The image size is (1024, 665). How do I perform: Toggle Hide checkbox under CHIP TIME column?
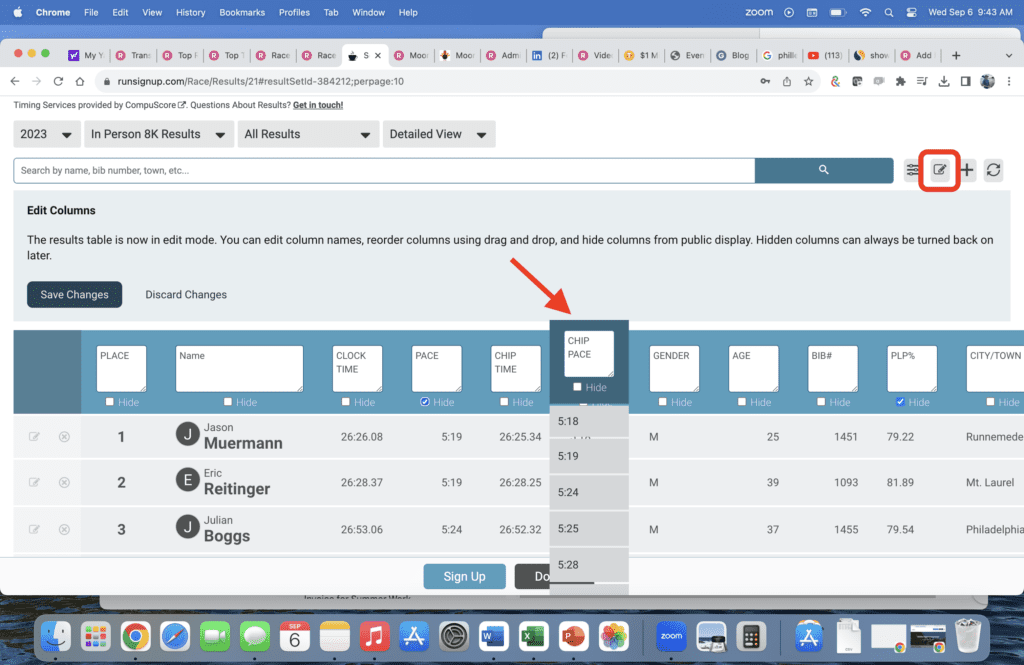coord(504,402)
